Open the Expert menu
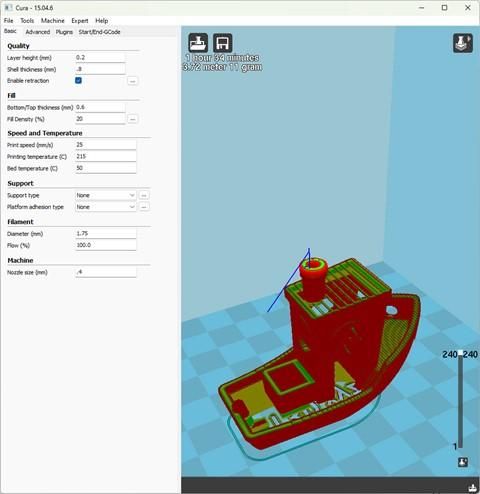Image resolution: width=480 pixels, height=494 pixels. (80, 21)
